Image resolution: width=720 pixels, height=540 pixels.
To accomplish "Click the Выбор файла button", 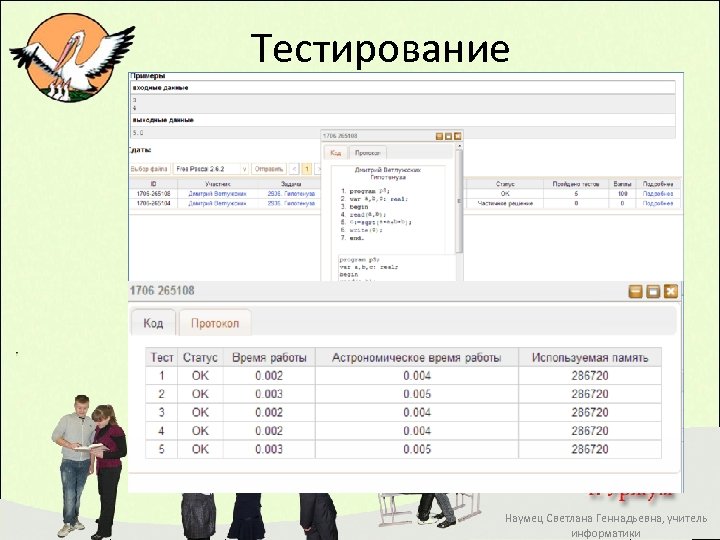I will (149, 169).
